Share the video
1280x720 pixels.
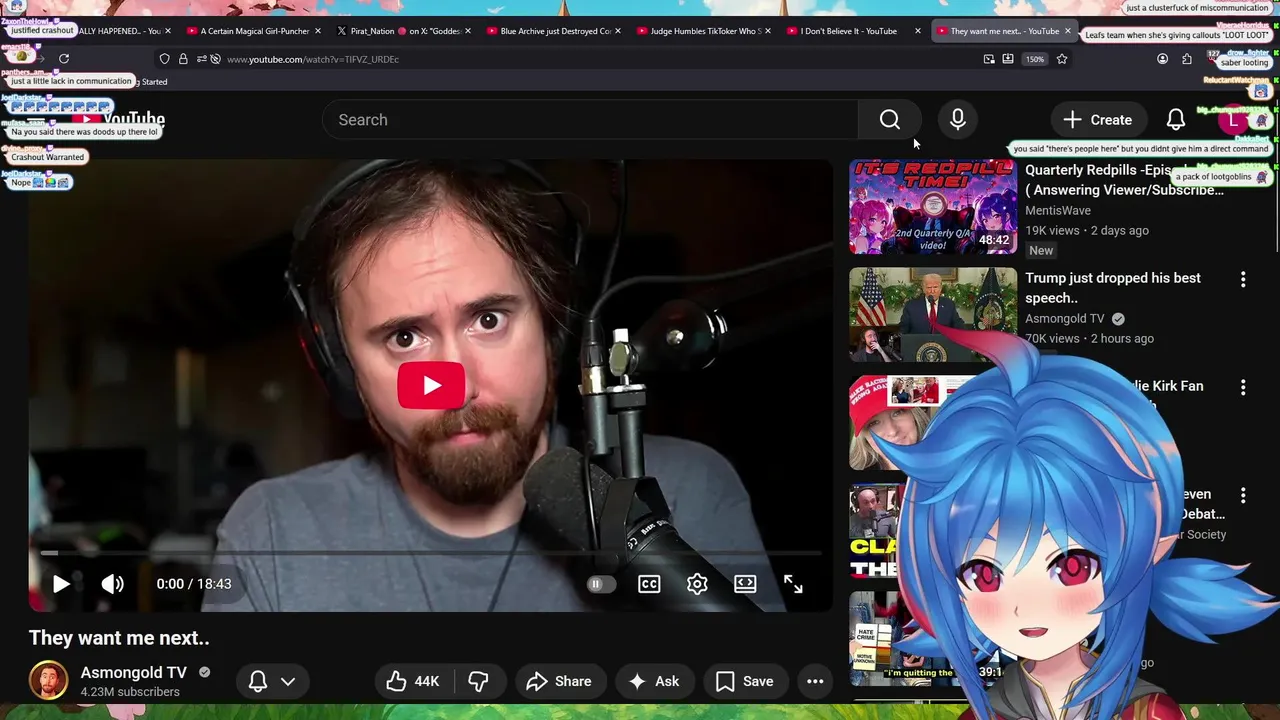point(559,682)
